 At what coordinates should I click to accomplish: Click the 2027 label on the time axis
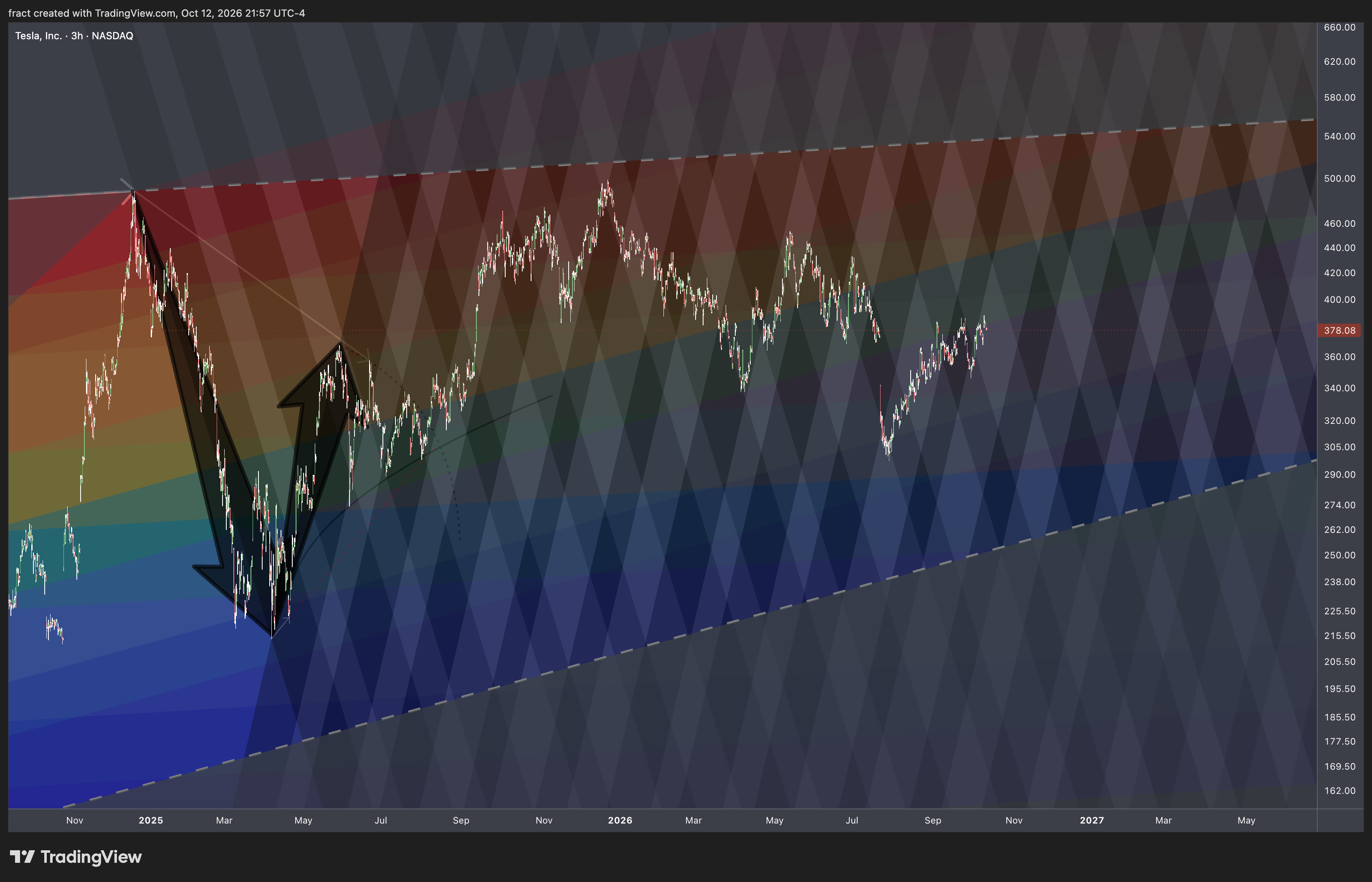pyautogui.click(x=1092, y=820)
